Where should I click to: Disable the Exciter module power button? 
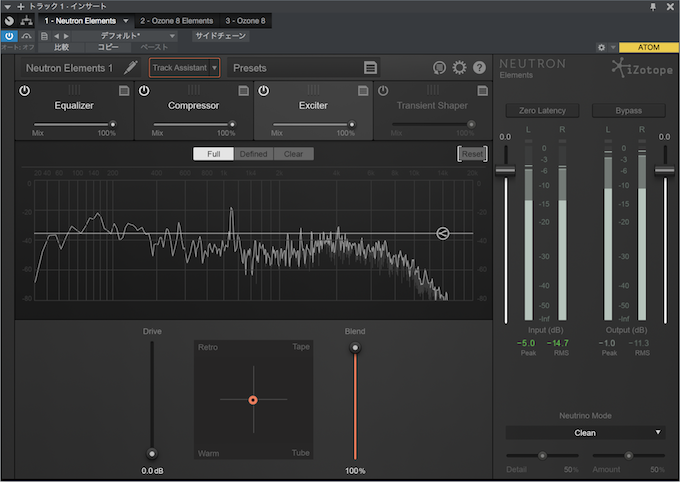[x=264, y=91]
